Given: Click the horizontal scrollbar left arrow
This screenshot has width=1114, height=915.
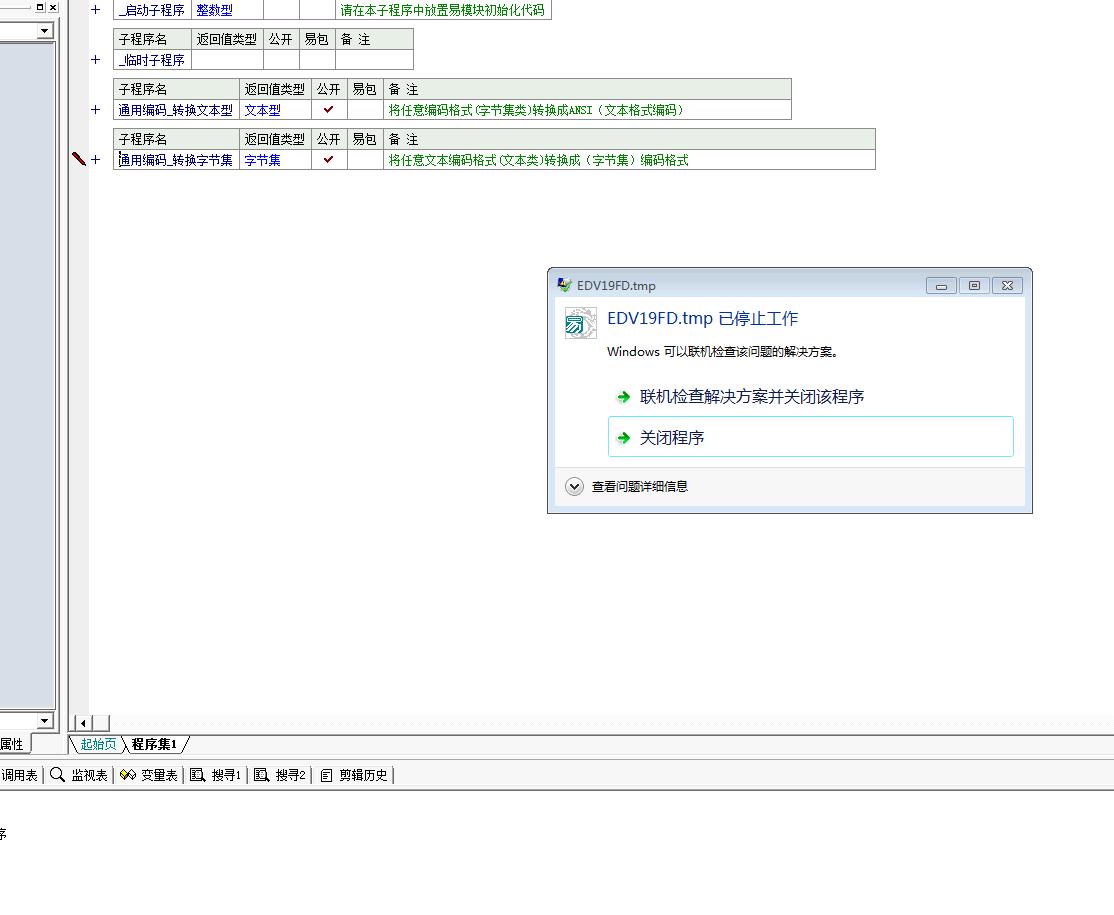Looking at the screenshot, I should coord(84,723).
